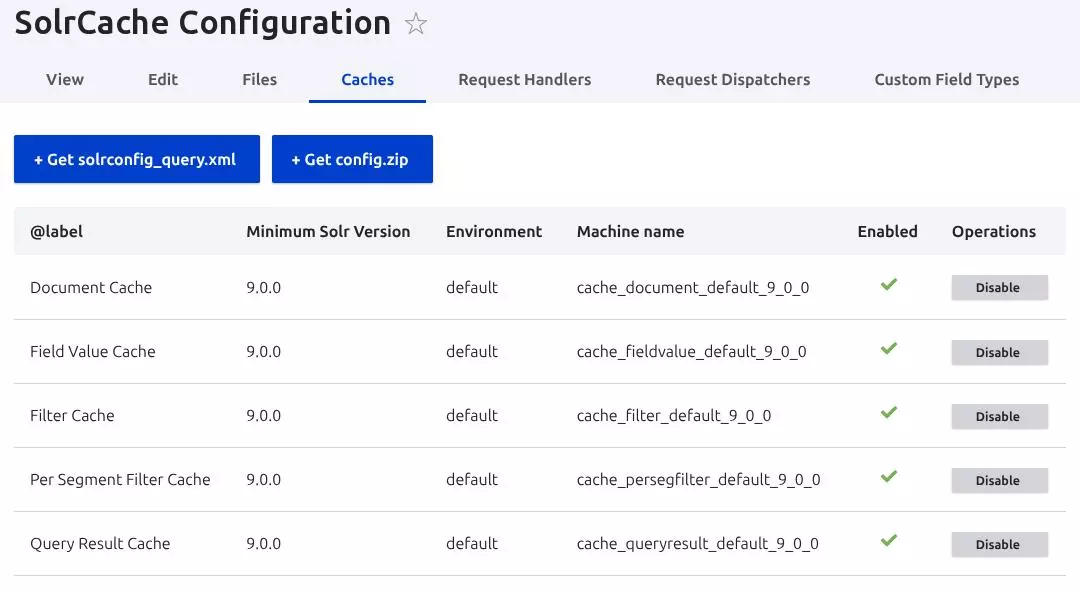Open the View tab
Screen dimensions: 1080x590
[65, 80]
